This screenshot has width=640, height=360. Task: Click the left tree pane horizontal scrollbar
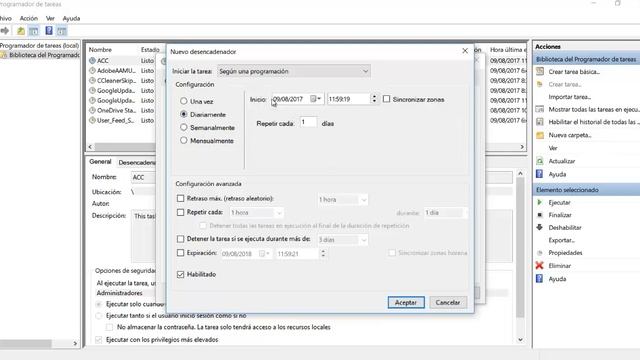pyautogui.click(x=27, y=344)
